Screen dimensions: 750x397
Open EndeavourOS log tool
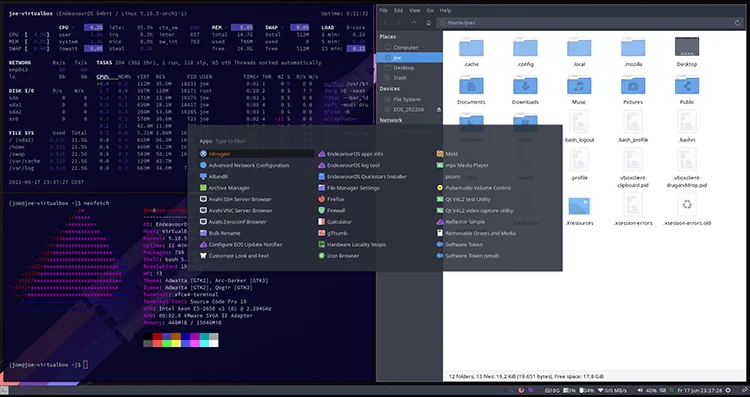349,165
